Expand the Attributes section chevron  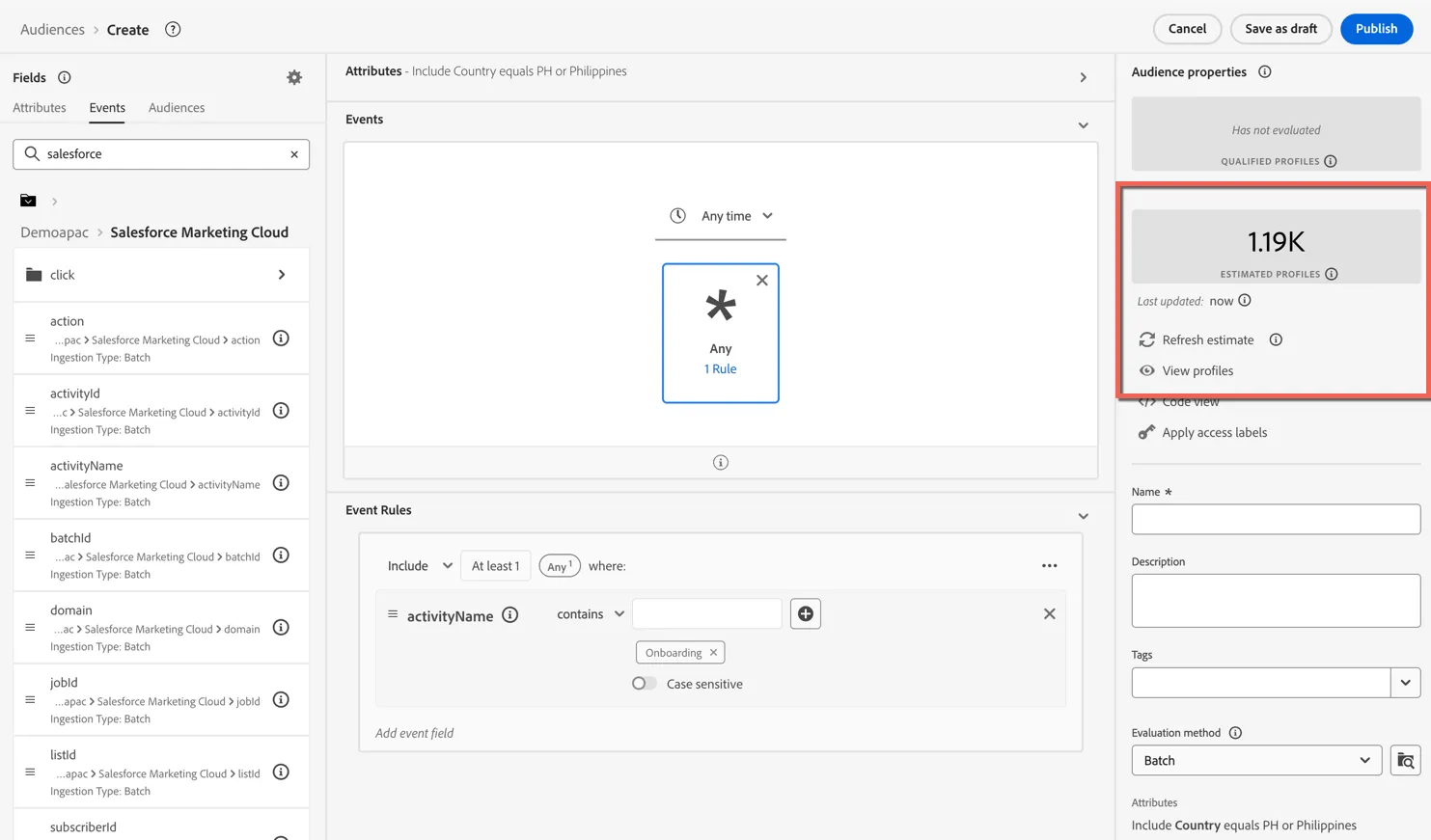[1084, 77]
